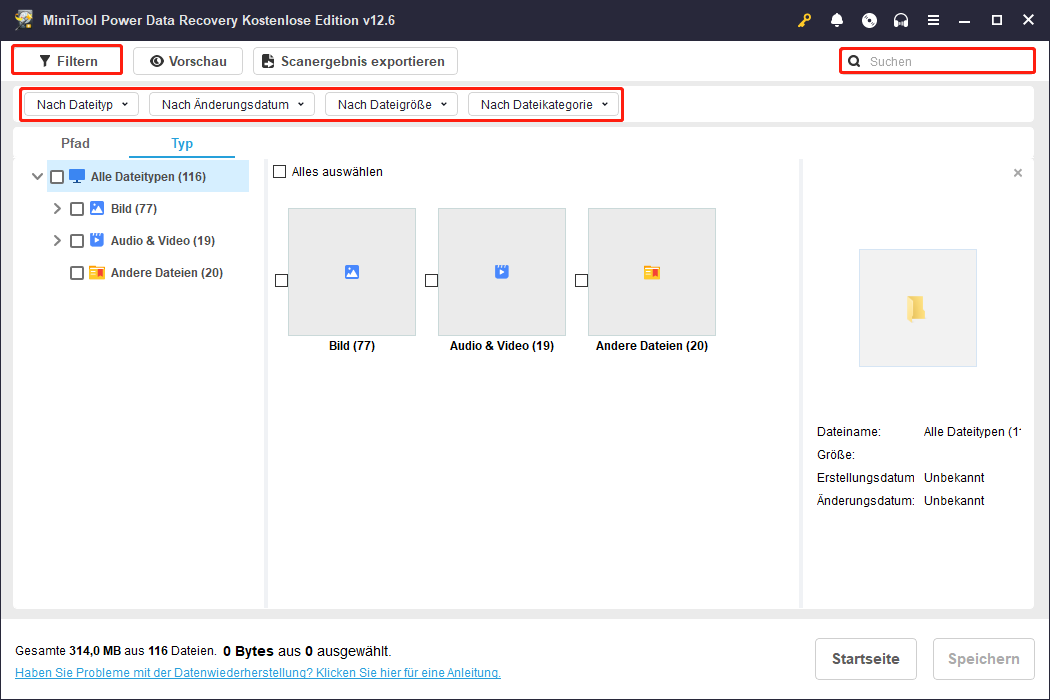Image resolution: width=1050 pixels, height=700 pixels.
Task: Expand the Audio & Video (19) tree node
Action: point(57,240)
